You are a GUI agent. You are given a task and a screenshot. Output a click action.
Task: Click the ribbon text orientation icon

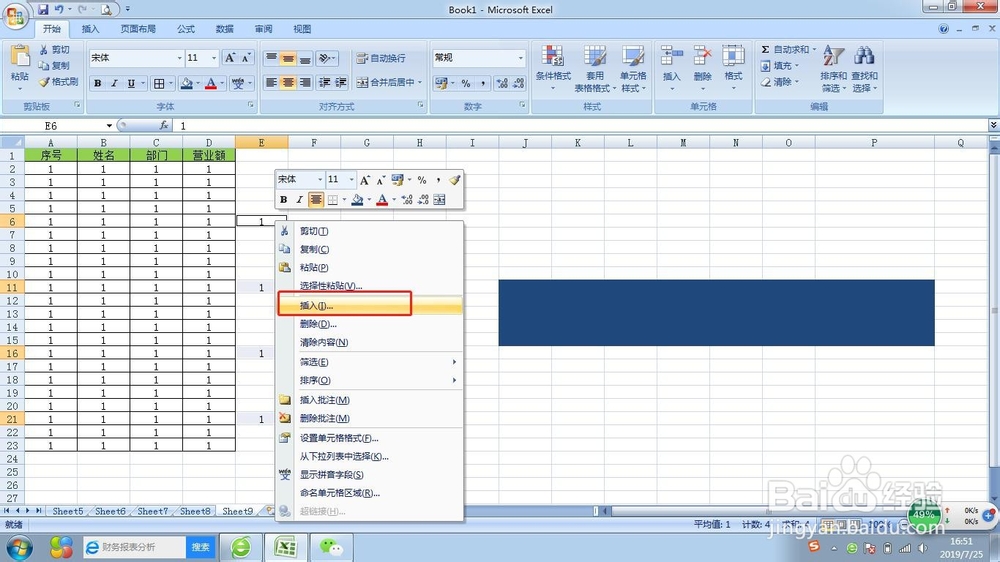coord(327,58)
